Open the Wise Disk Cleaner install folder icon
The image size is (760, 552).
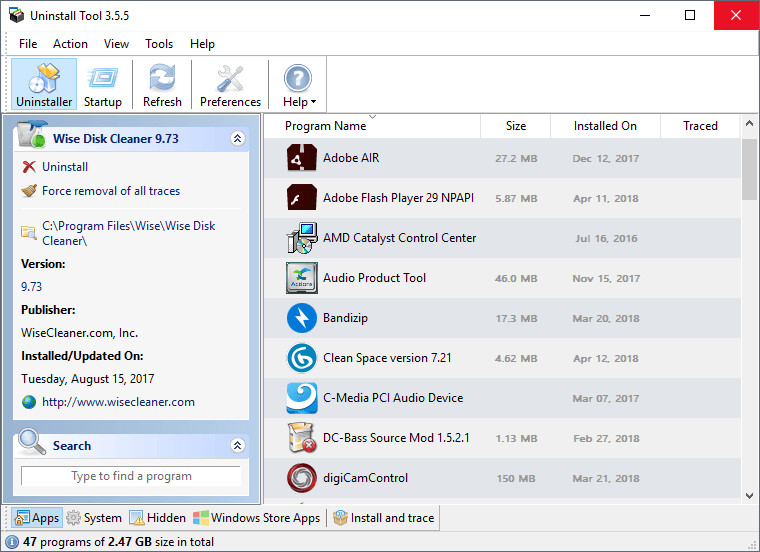coord(29,233)
